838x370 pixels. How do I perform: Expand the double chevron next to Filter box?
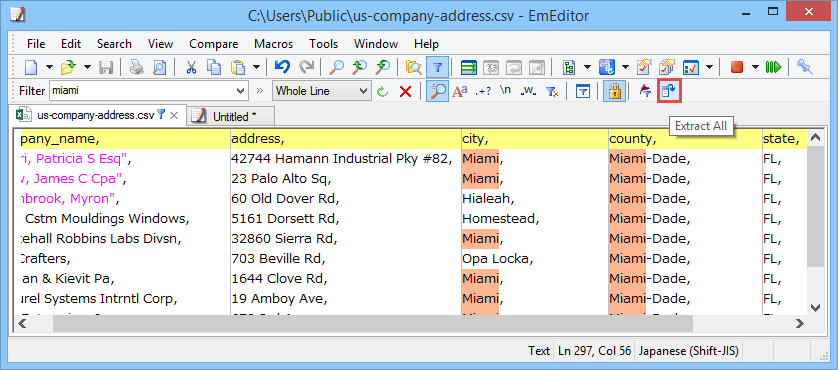[x=260, y=91]
